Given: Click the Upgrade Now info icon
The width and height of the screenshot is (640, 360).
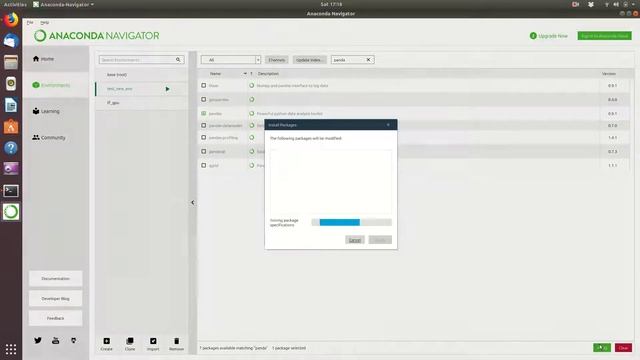Looking at the screenshot, I should [x=533, y=36].
